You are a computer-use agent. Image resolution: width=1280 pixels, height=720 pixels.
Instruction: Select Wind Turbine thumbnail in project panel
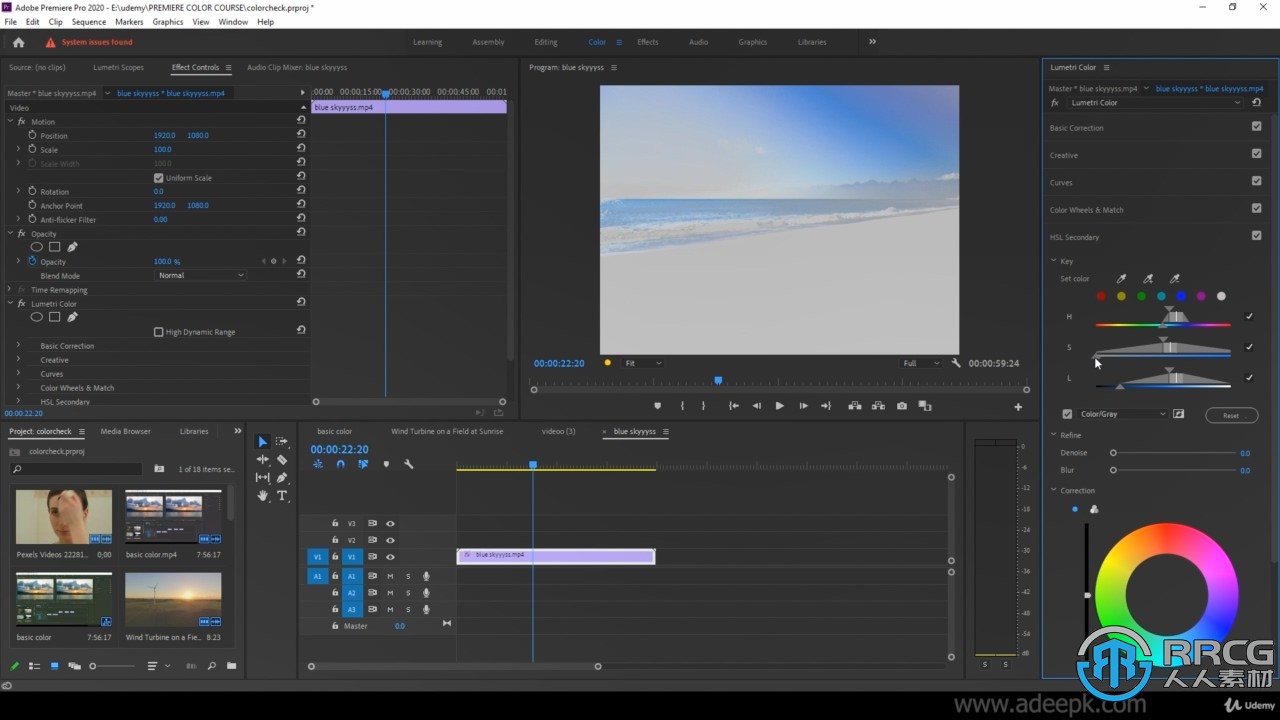(173, 600)
